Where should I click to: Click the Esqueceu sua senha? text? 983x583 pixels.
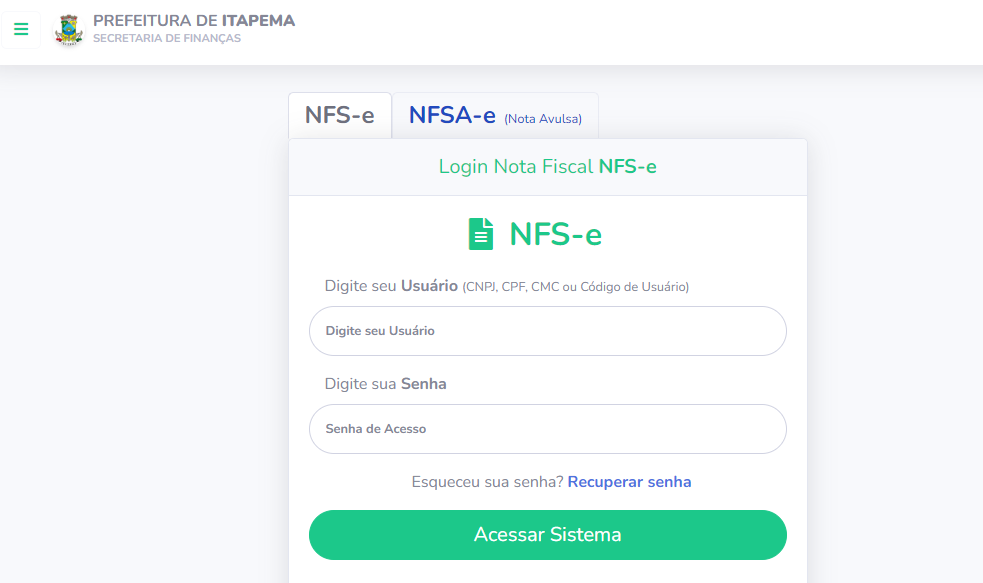(x=487, y=481)
